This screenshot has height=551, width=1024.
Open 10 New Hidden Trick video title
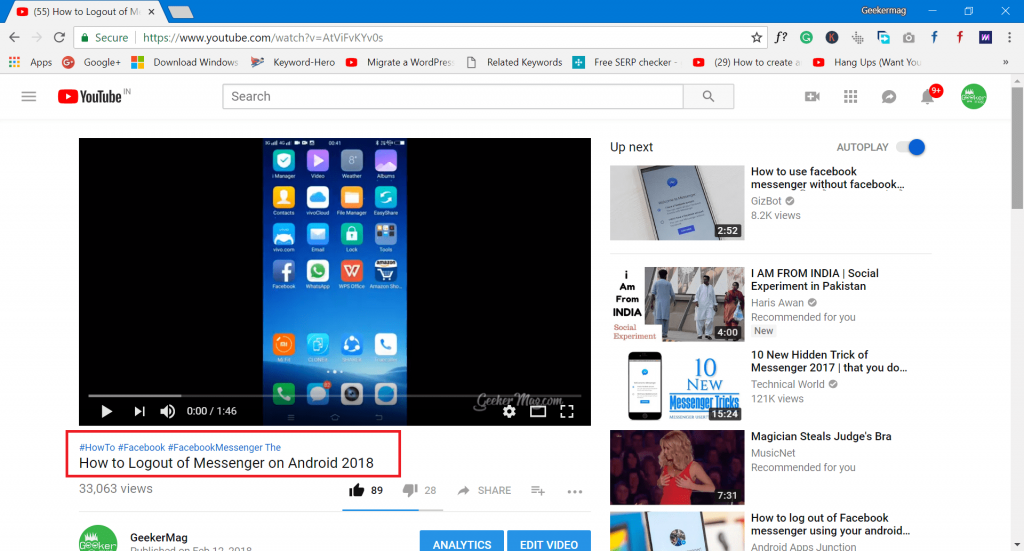click(829, 361)
